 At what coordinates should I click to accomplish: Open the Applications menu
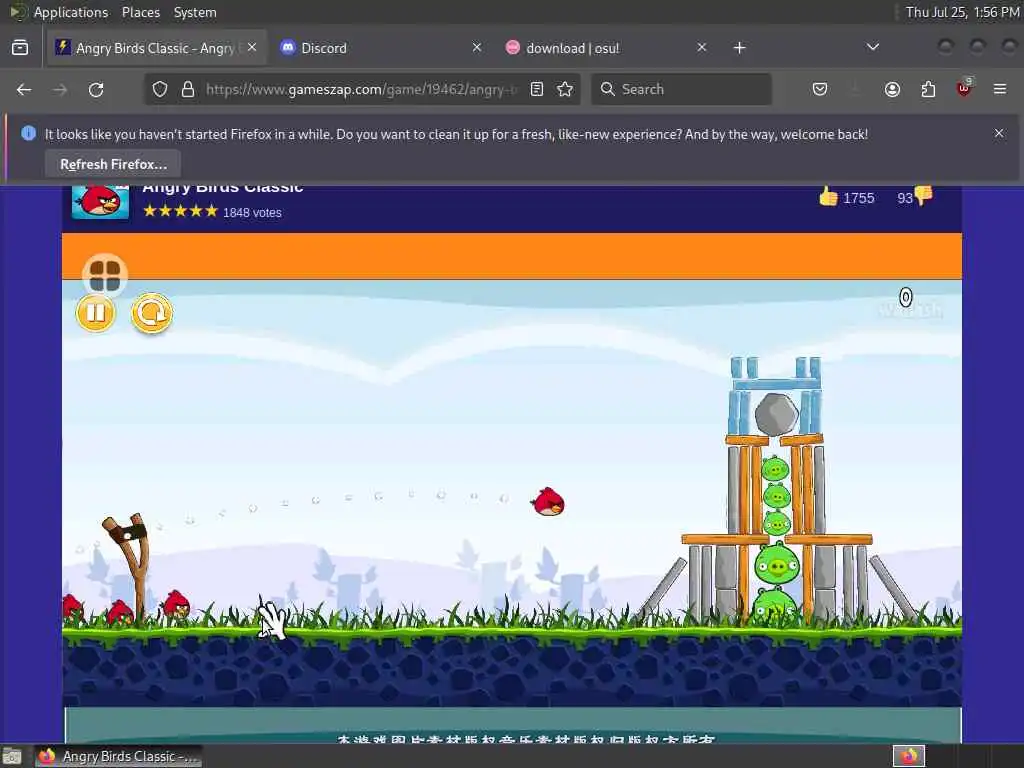pyautogui.click(x=71, y=12)
